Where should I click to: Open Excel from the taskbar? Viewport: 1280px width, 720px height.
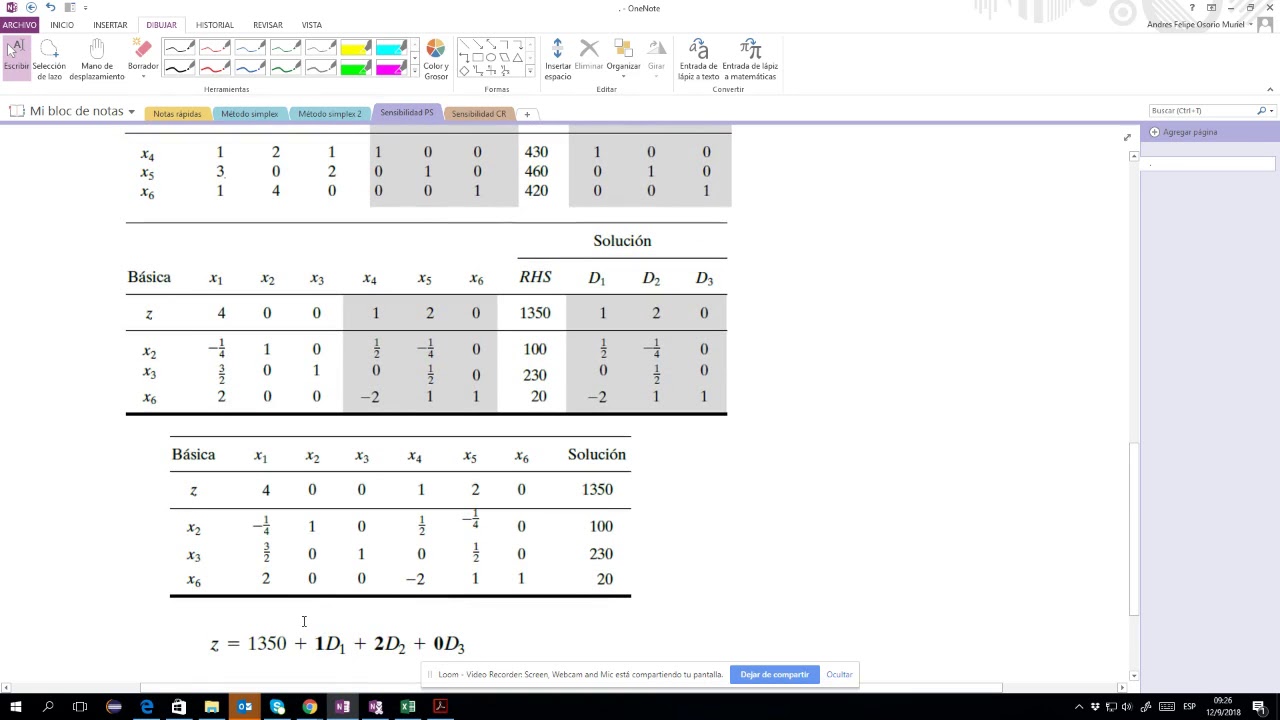pos(408,707)
